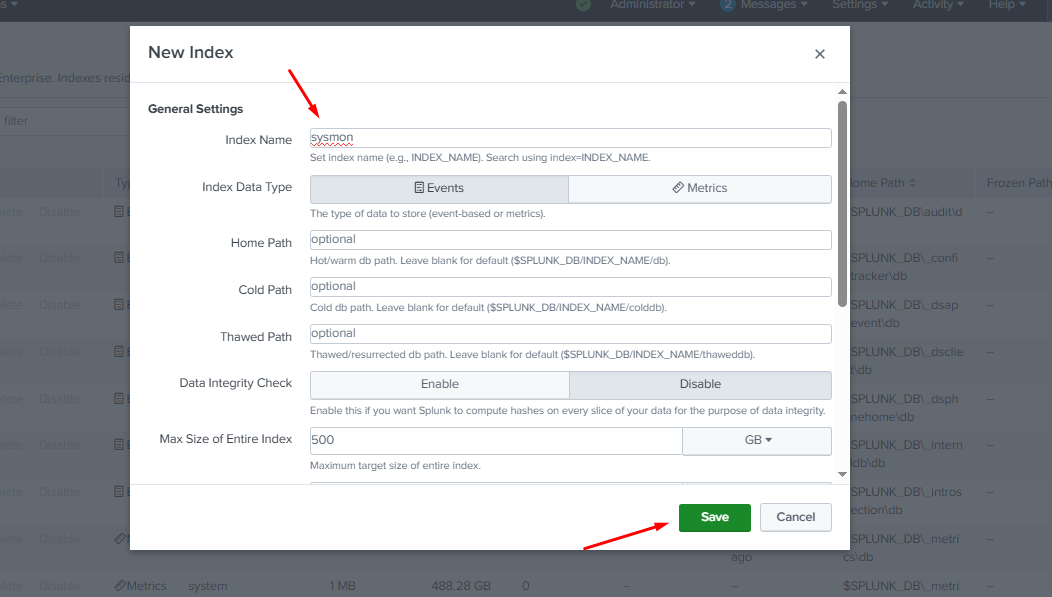Viewport: 1052px width, 597px height.
Task: Click the Events icon in data type button
Action: (x=419, y=188)
